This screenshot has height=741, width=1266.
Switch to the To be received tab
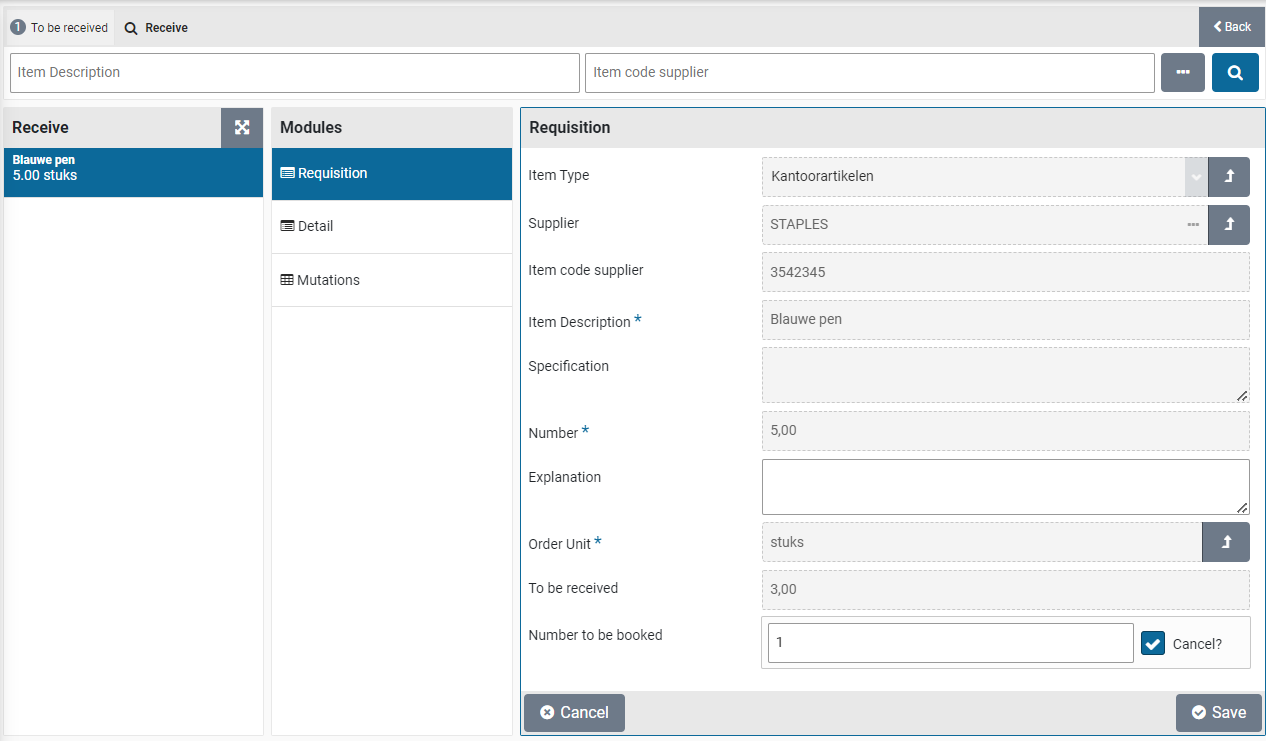(60, 28)
